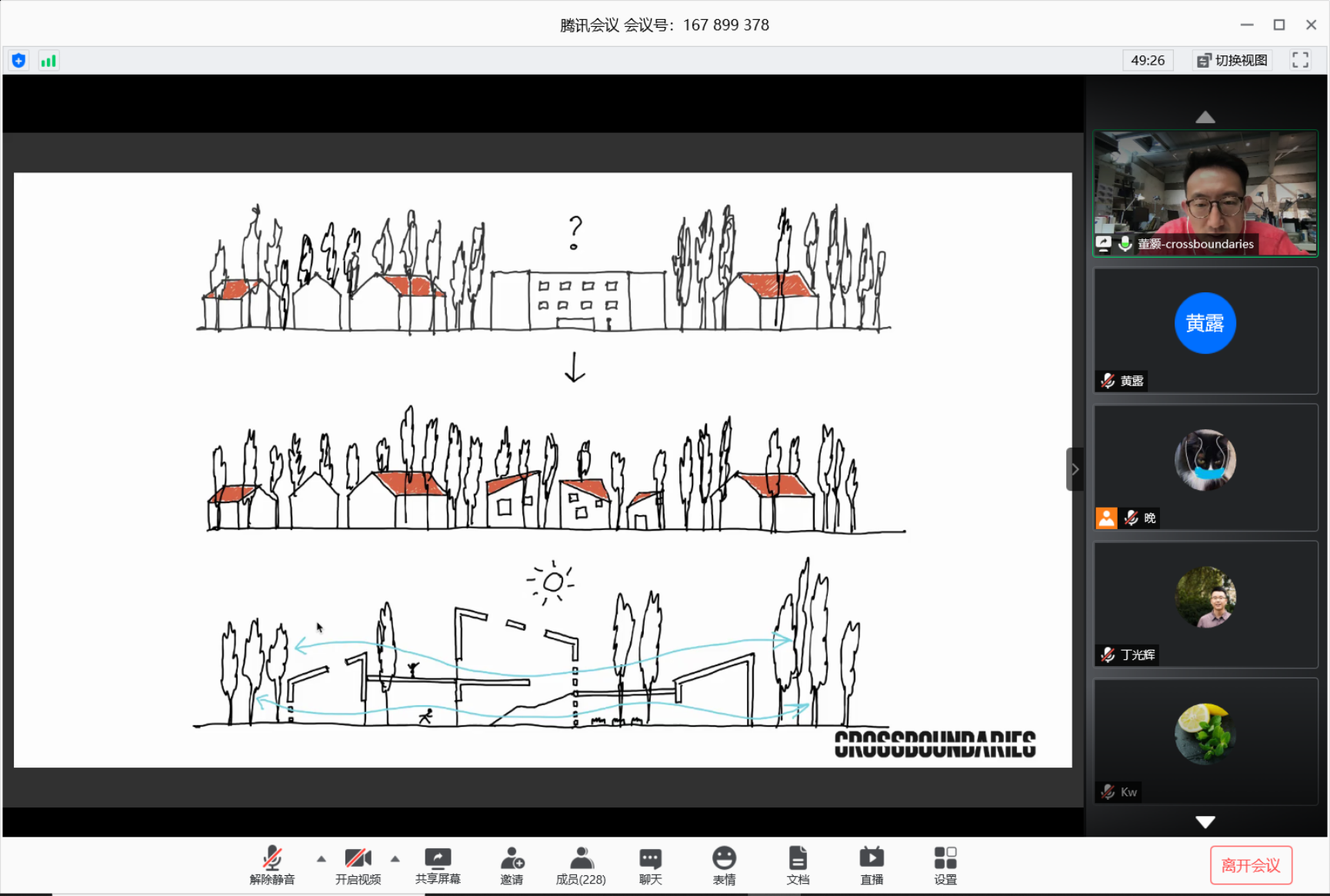Expand audio options arrow beside microphone
Screen dimensions: 1330x896
click(322, 858)
